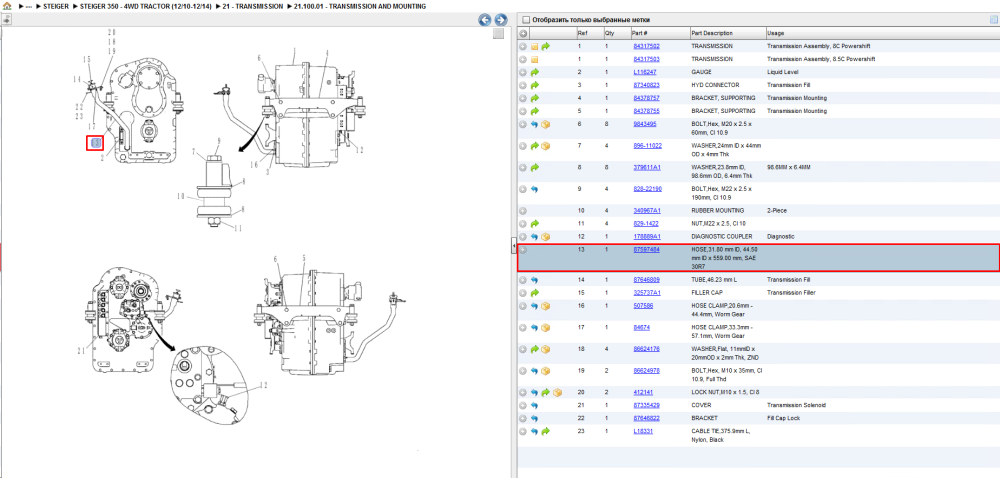Click the green arrow for washer 86624176

pyautogui.click(x=535, y=349)
